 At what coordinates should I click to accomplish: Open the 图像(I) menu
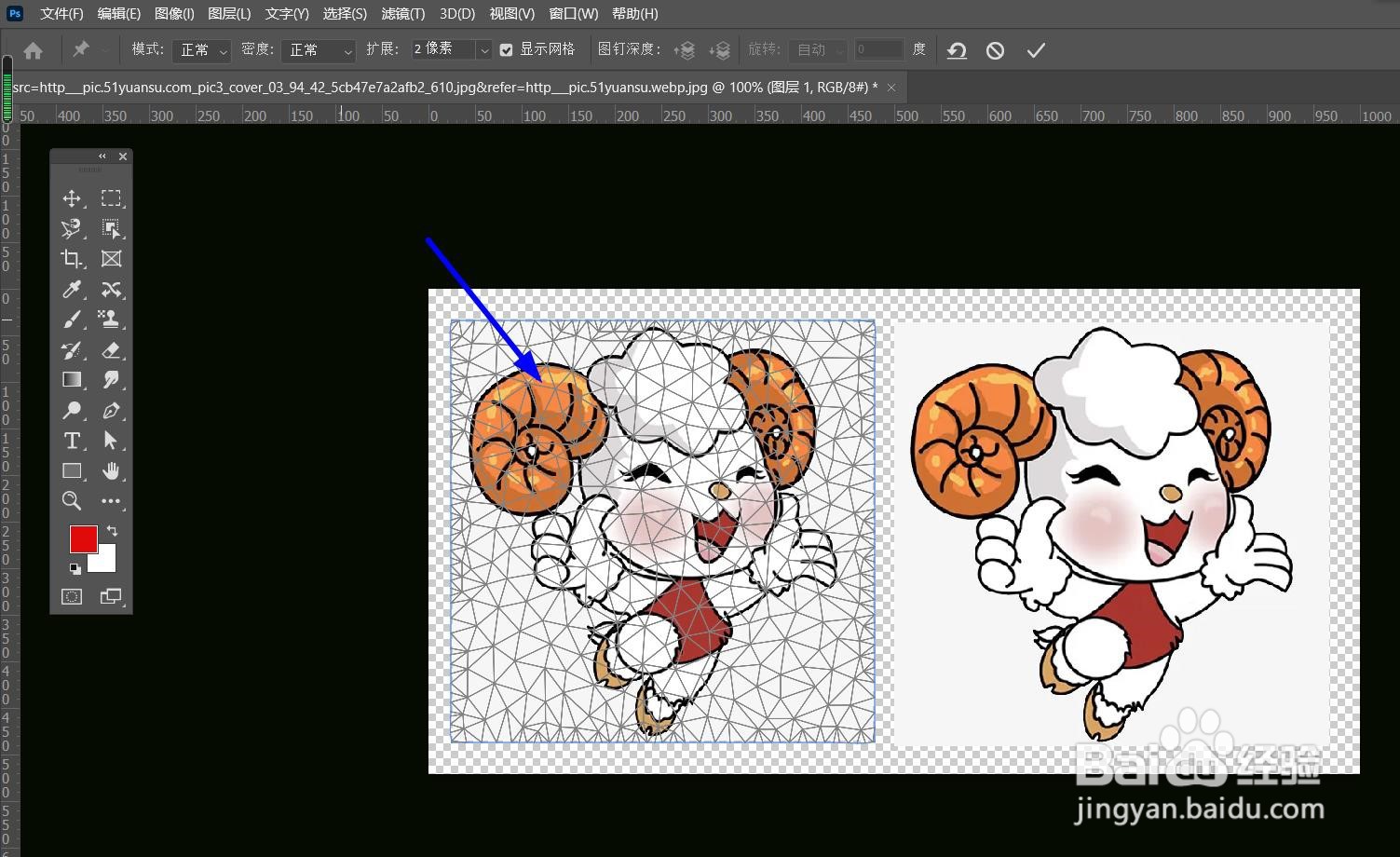(174, 13)
